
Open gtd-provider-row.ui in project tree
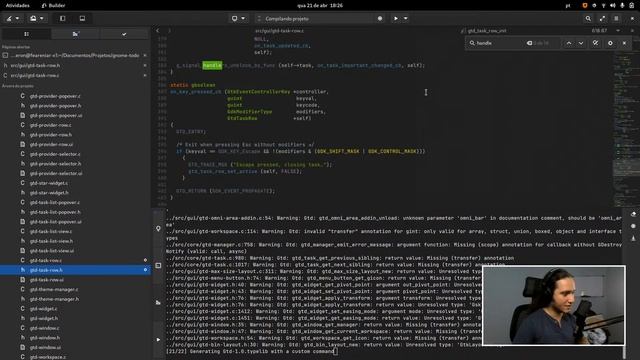click(51, 144)
